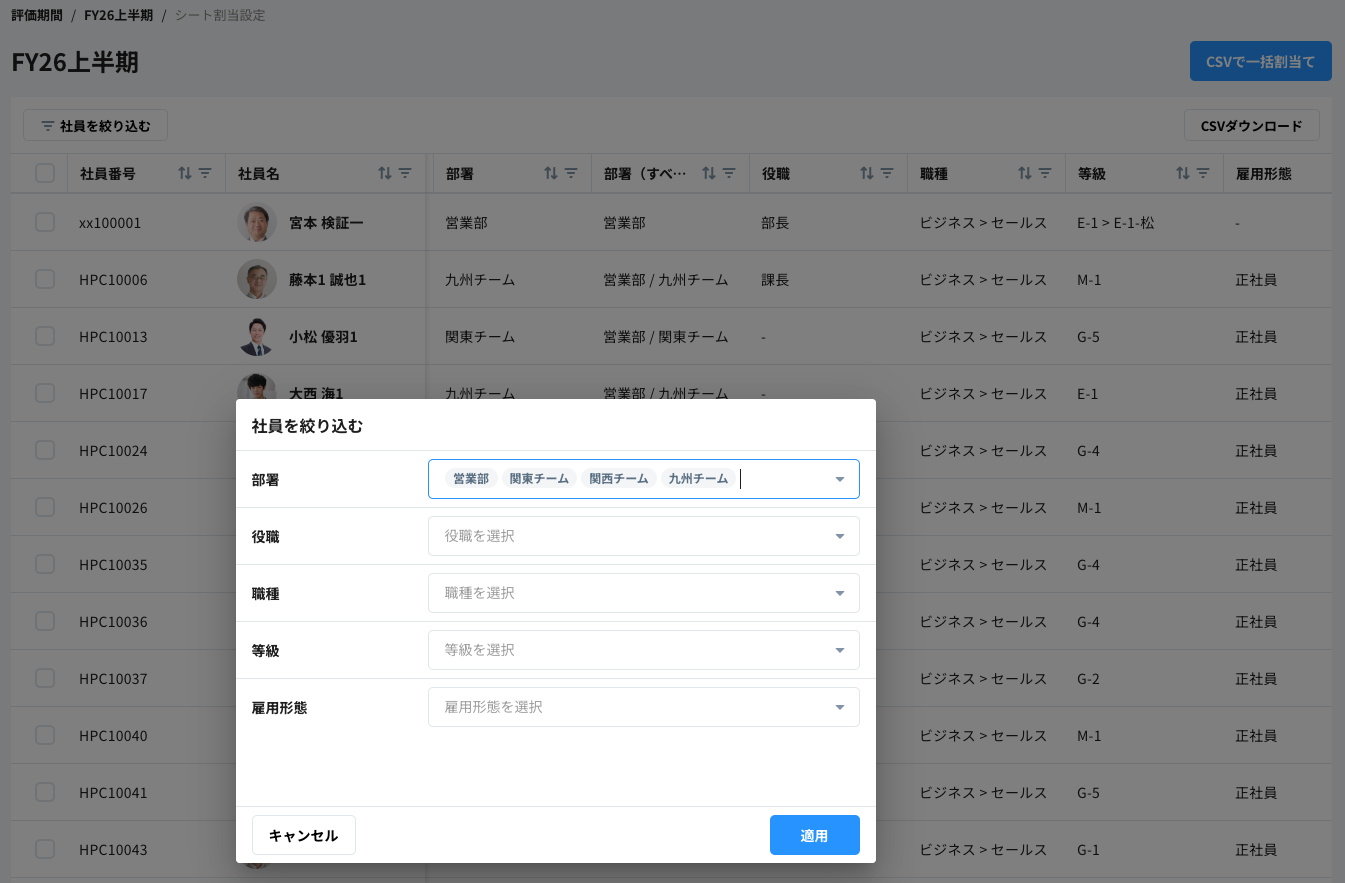This screenshot has width=1345, height=883.
Task: Toggle the select-all header checkbox
Action: pos(45,173)
